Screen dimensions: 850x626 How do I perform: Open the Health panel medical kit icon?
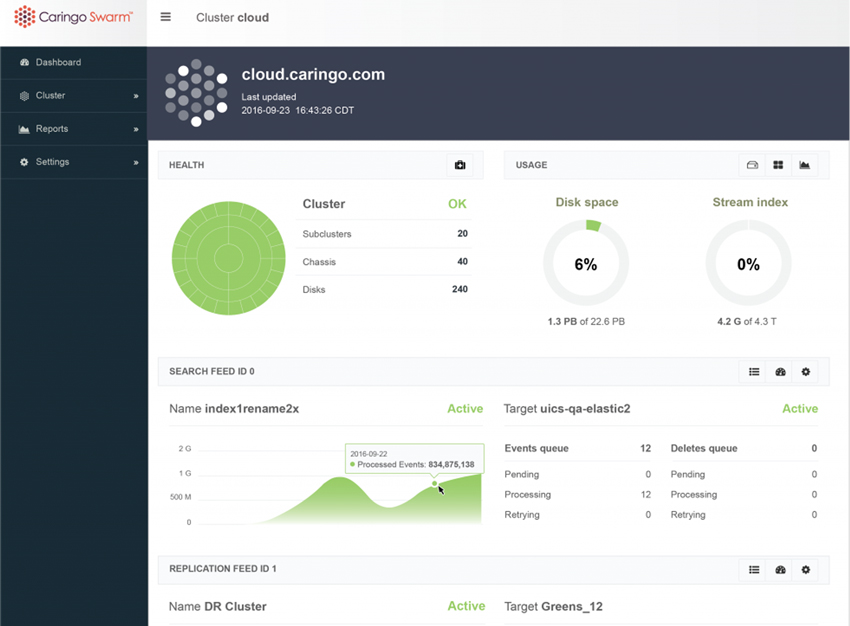[460, 165]
